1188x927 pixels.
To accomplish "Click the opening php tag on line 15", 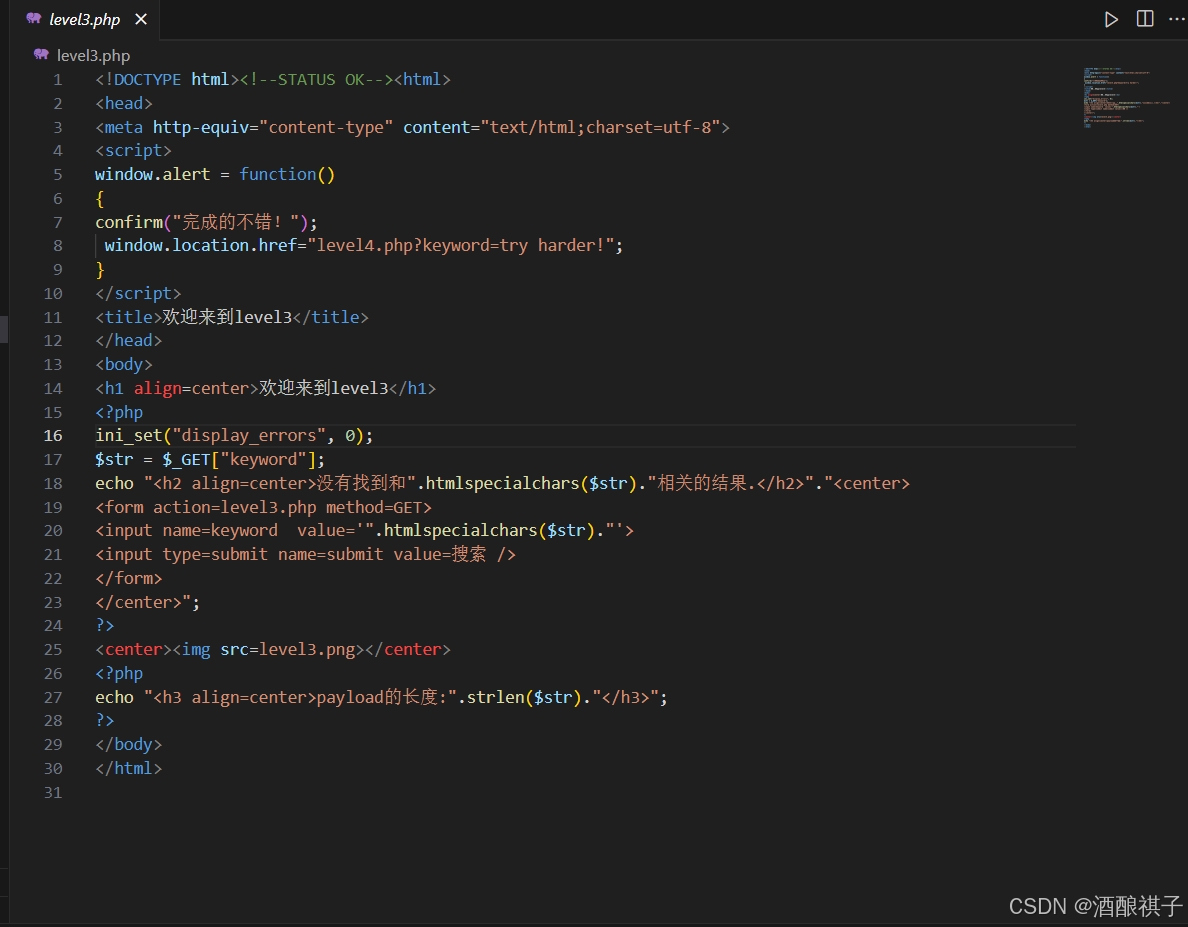I will pyautogui.click(x=119, y=412).
